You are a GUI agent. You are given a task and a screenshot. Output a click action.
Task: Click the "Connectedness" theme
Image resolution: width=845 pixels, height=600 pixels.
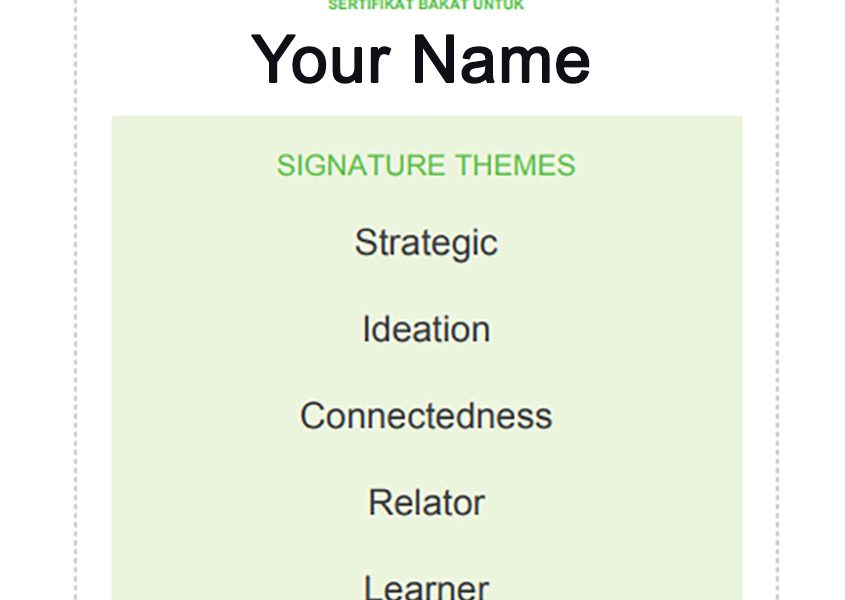[x=426, y=416]
